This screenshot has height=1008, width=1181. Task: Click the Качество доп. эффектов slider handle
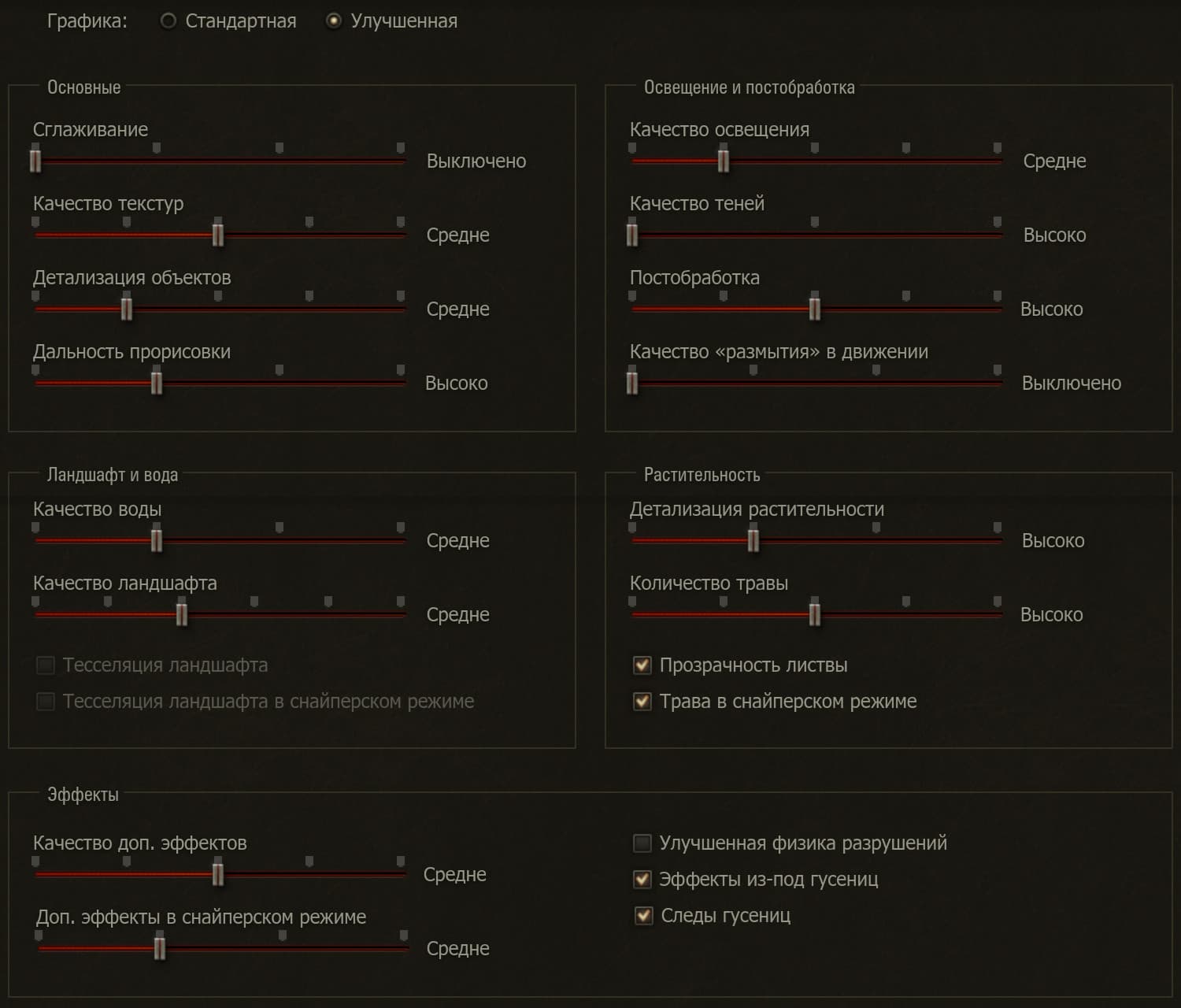(x=218, y=874)
